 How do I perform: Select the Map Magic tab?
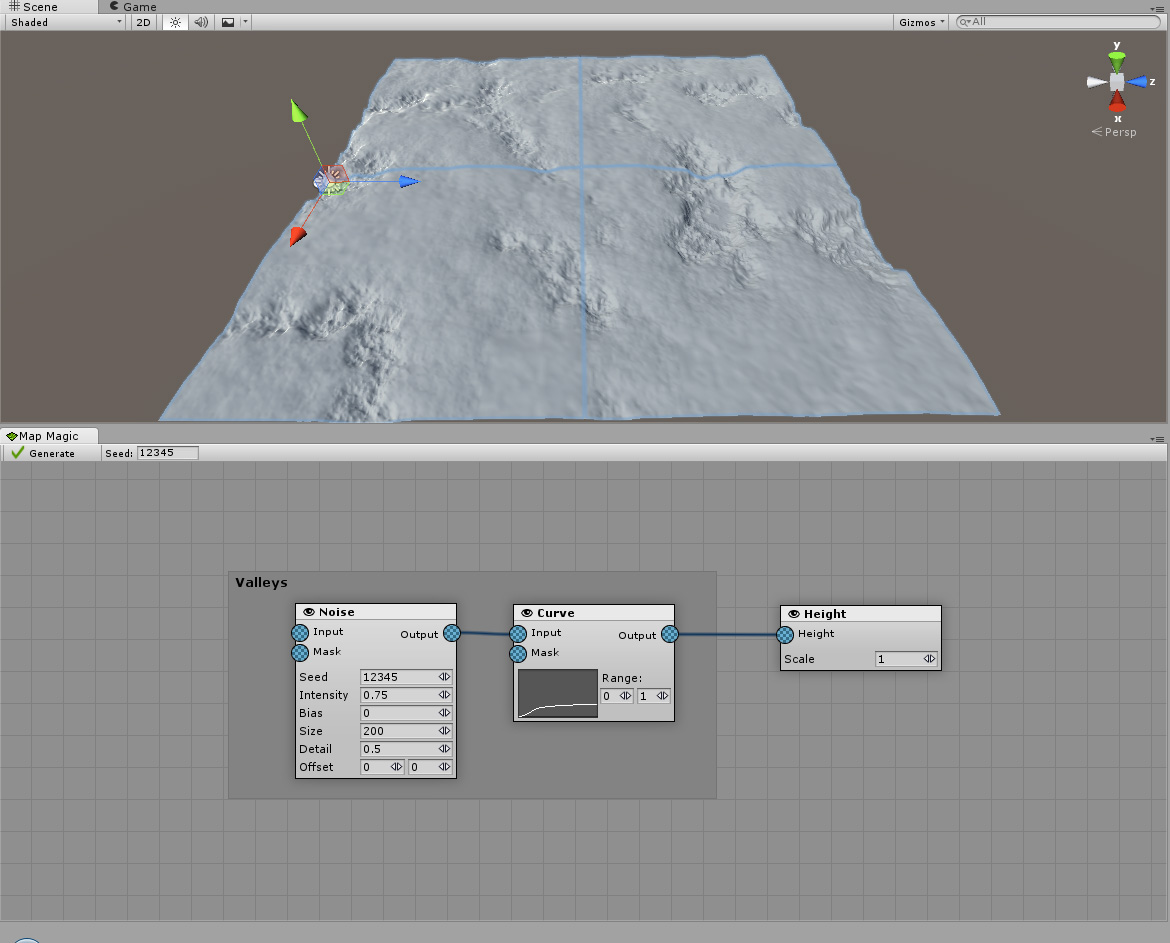click(x=50, y=435)
